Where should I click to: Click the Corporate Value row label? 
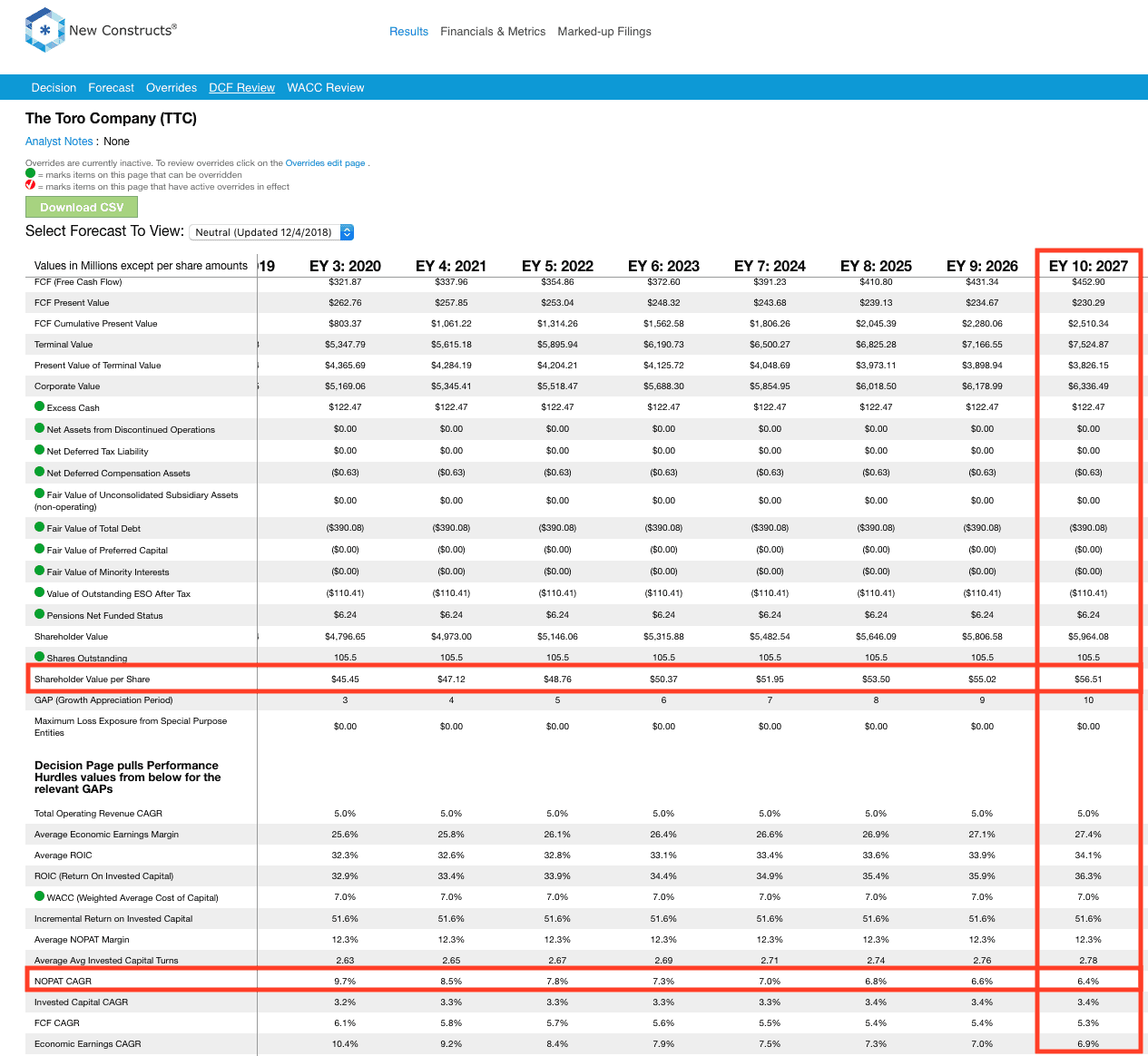point(67,386)
